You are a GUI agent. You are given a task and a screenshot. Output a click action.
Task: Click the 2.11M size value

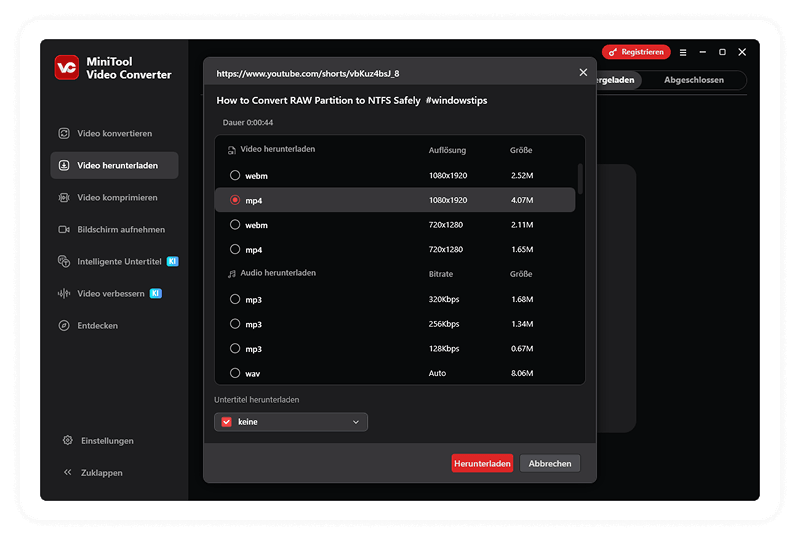tap(522, 225)
